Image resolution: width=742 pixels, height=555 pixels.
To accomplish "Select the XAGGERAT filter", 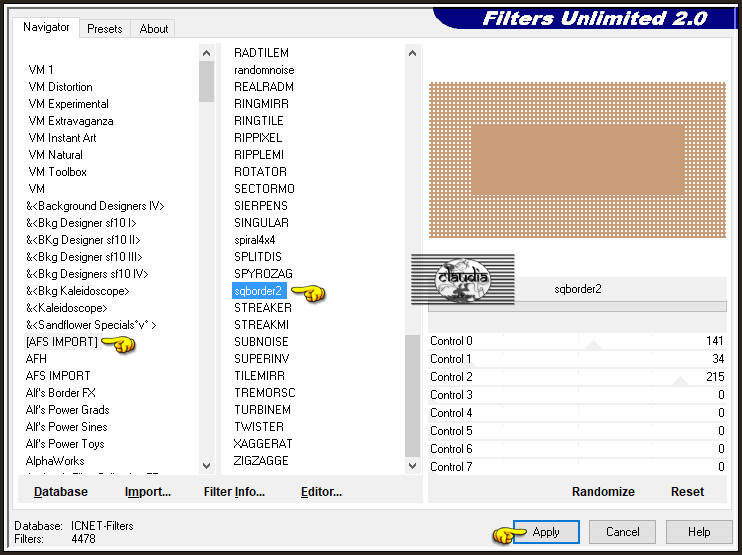I will tap(263, 444).
